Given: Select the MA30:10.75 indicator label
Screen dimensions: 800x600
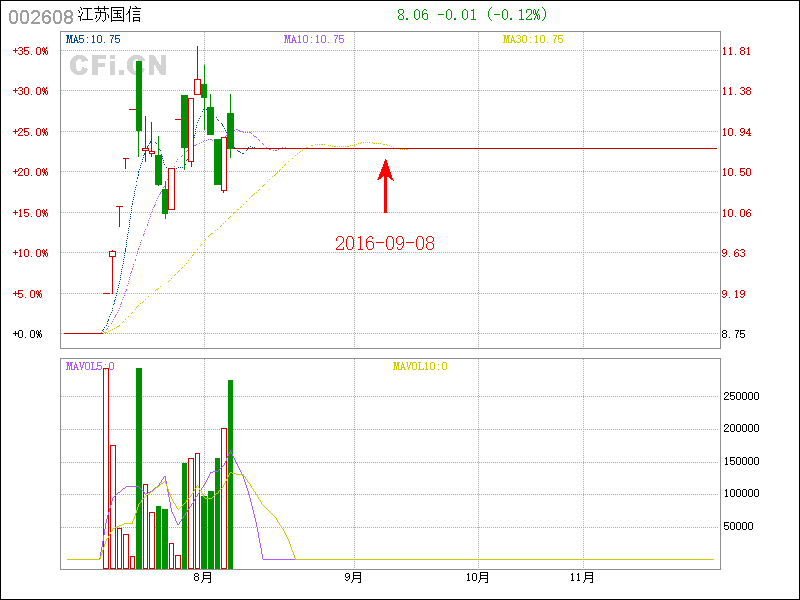Looking at the screenshot, I should [x=533, y=39].
